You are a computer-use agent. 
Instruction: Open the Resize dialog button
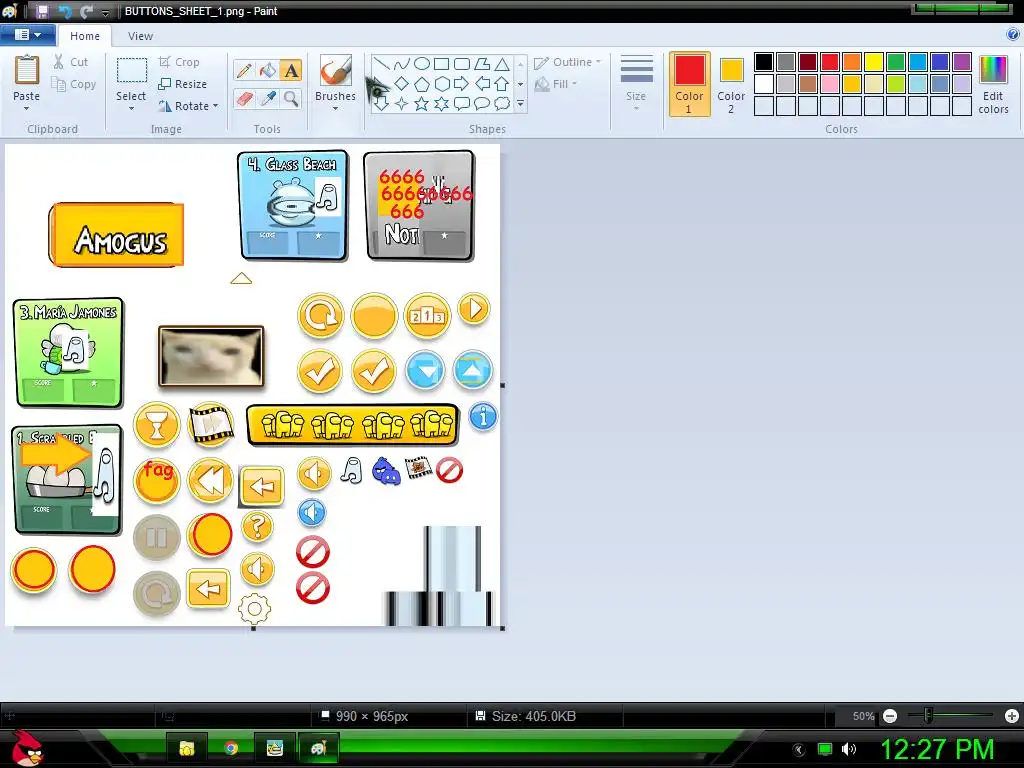(183, 84)
